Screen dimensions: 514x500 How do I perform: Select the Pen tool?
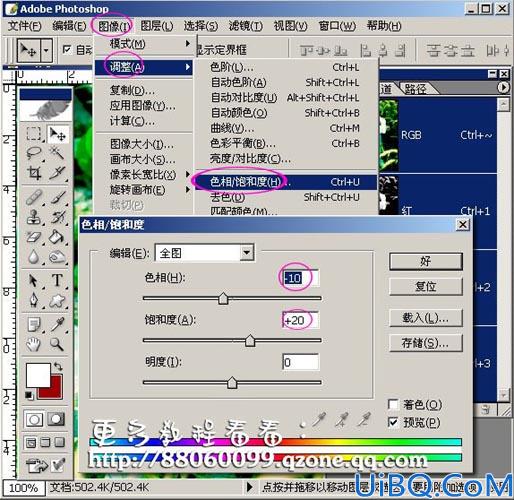click(34, 300)
